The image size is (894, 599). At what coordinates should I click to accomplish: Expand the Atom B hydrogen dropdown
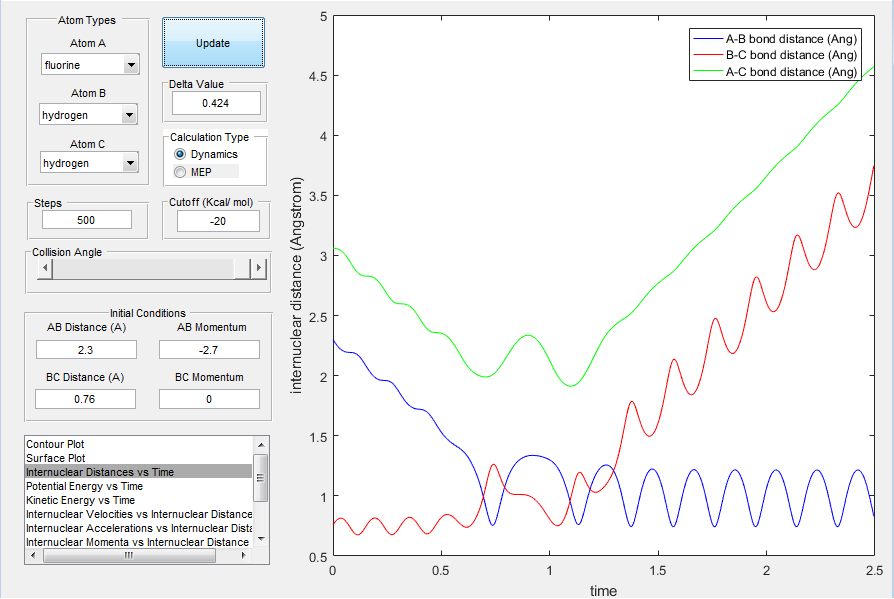point(88,115)
